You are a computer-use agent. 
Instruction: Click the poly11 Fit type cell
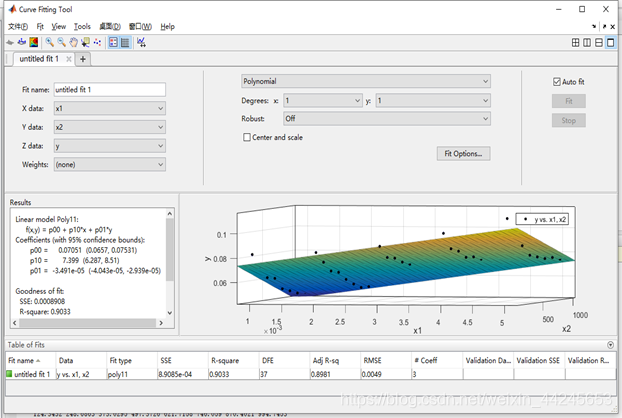(x=132, y=374)
